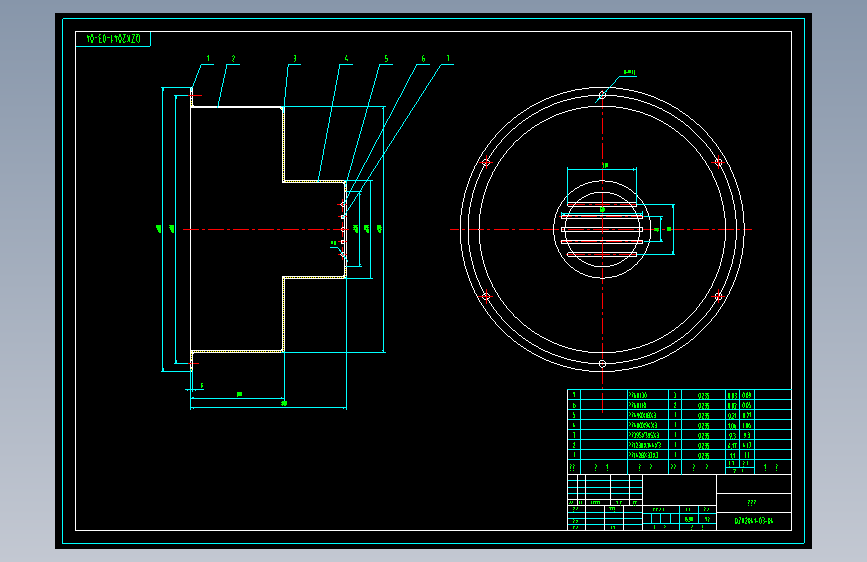Viewport: 867px width, 562px height.
Task: Click the mirrored drawing number at top-left
Action: [x=113, y=39]
